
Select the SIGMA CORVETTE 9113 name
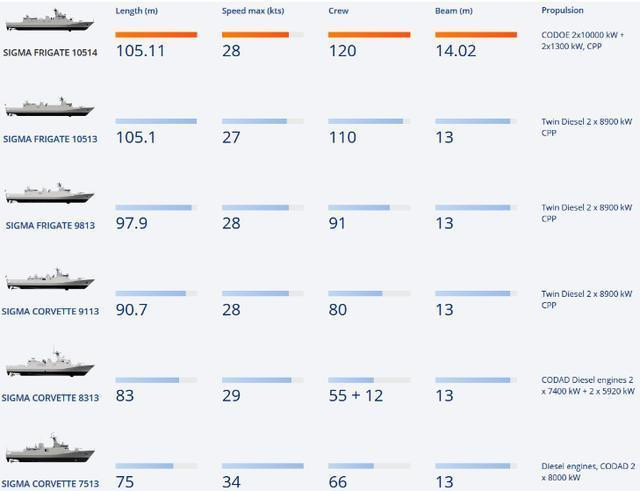49,311
